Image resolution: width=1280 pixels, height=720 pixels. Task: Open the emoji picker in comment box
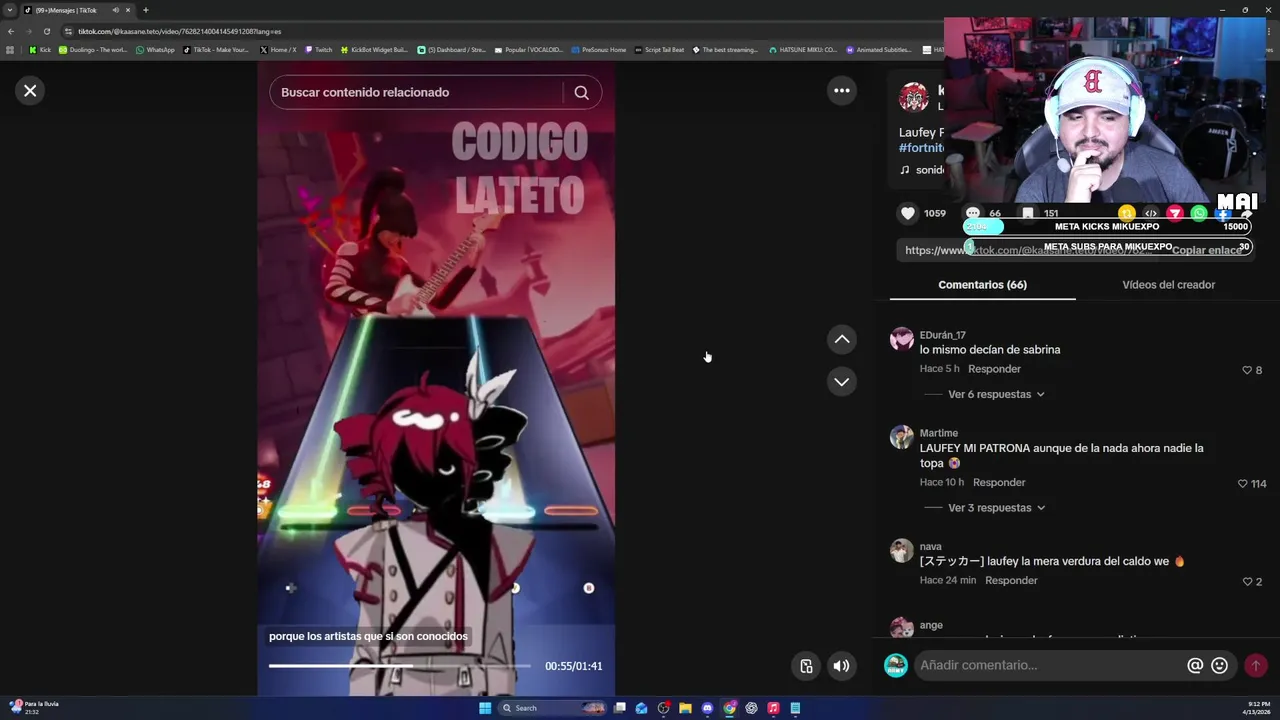(x=1219, y=665)
